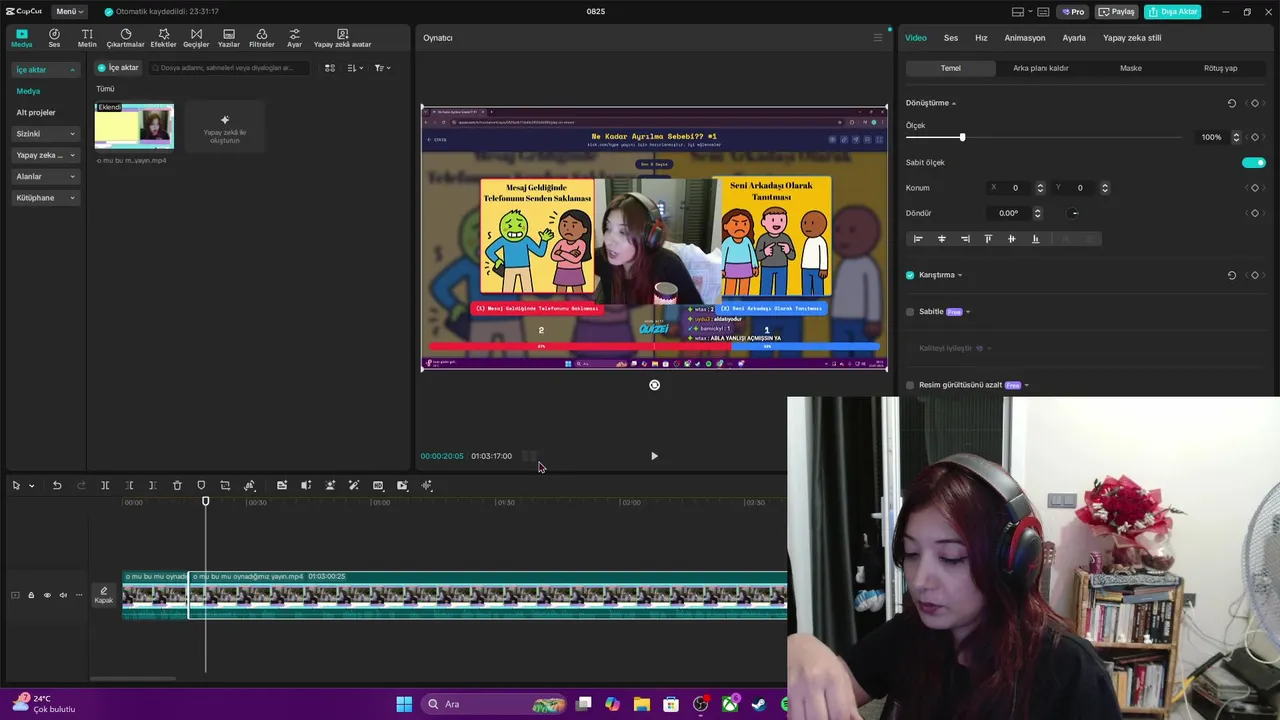1280x720 pixels.
Task: Mute the main track audio
Action: [x=63, y=595]
